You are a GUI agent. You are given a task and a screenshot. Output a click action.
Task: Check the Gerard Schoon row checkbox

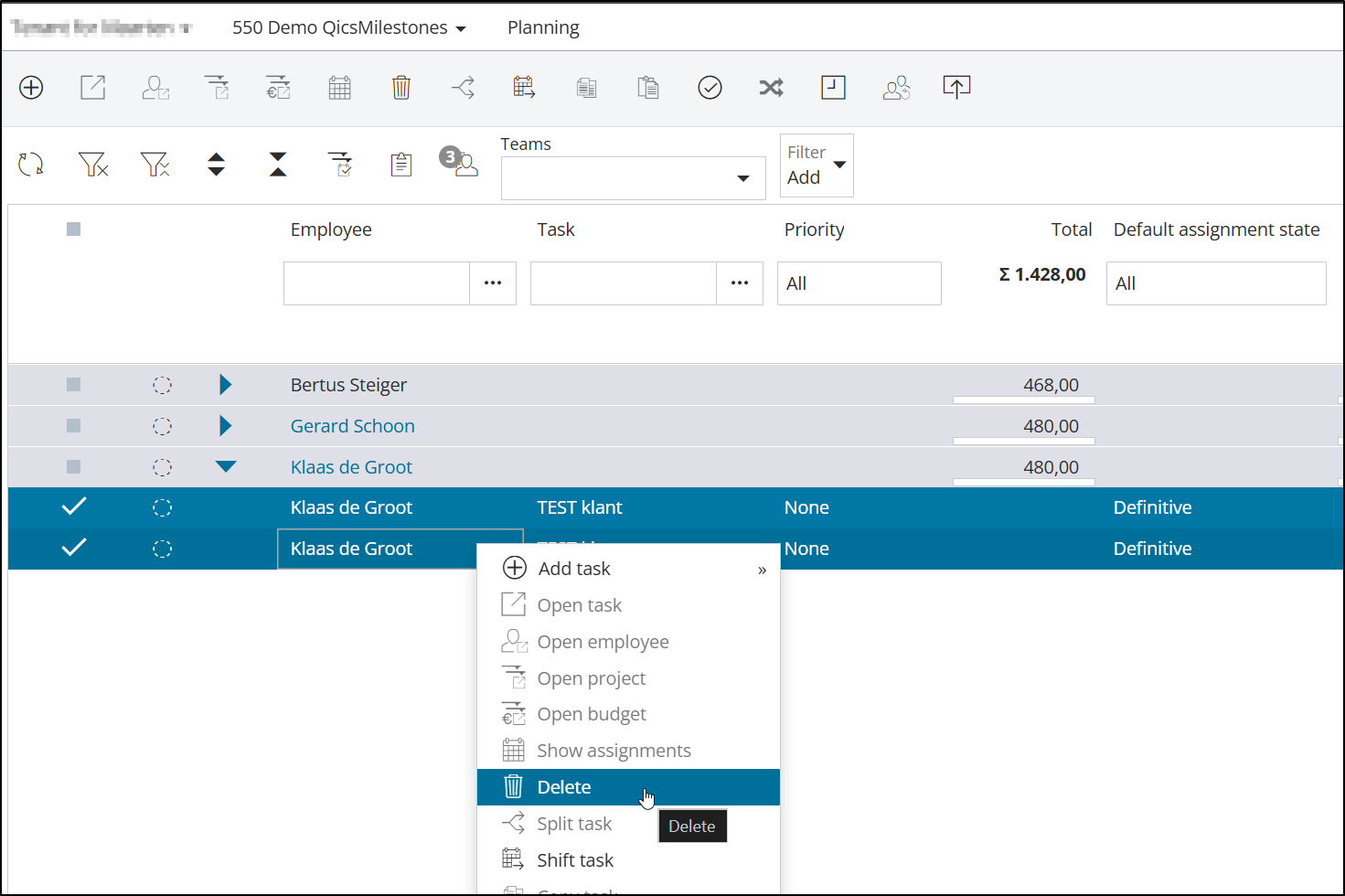click(x=74, y=426)
